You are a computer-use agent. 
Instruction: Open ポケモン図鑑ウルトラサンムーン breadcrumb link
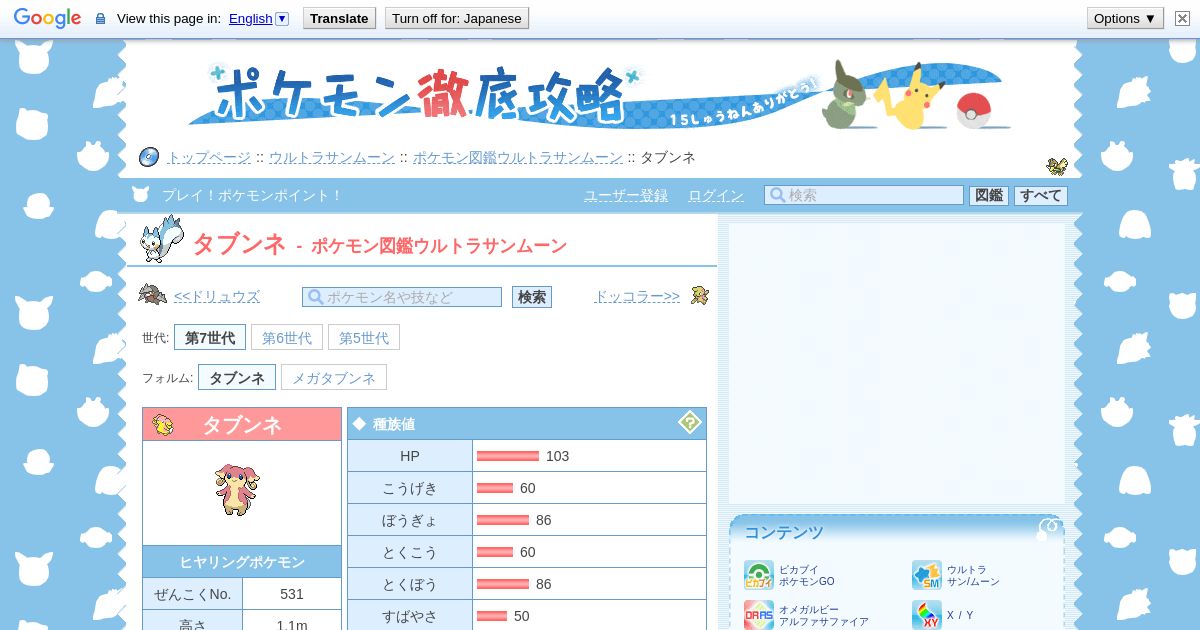(x=518, y=157)
